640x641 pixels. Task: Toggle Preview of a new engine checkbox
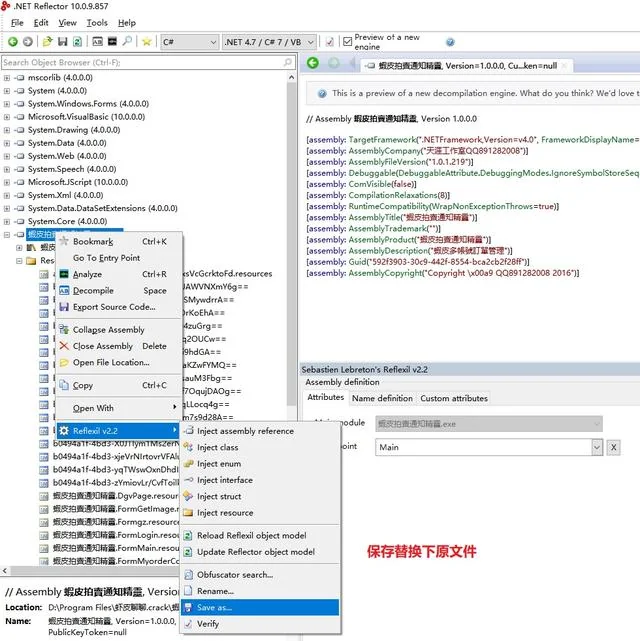click(x=347, y=42)
